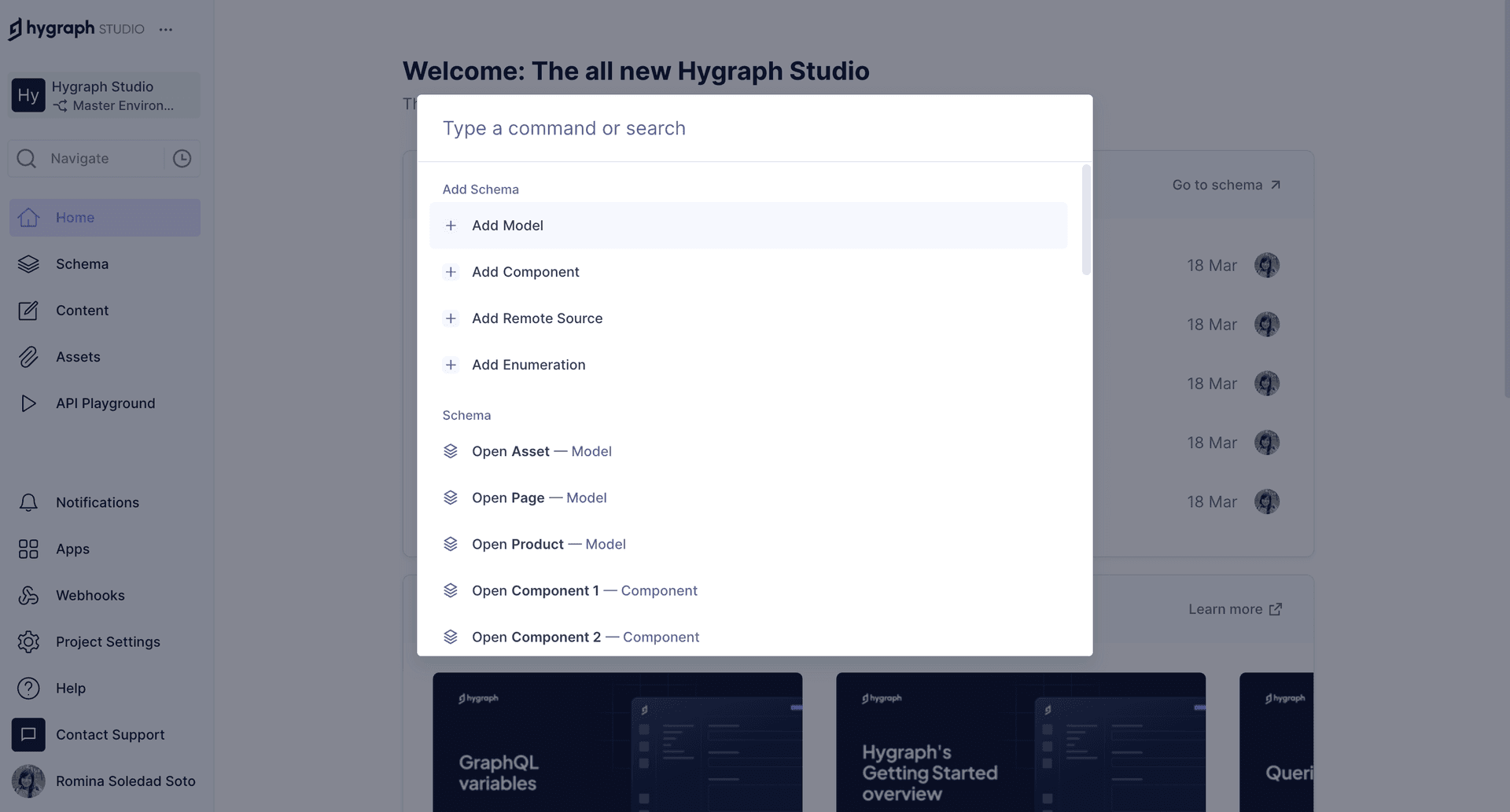Follow the Go to schema link
This screenshot has width=1510, height=812.
tap(1226, 185)
